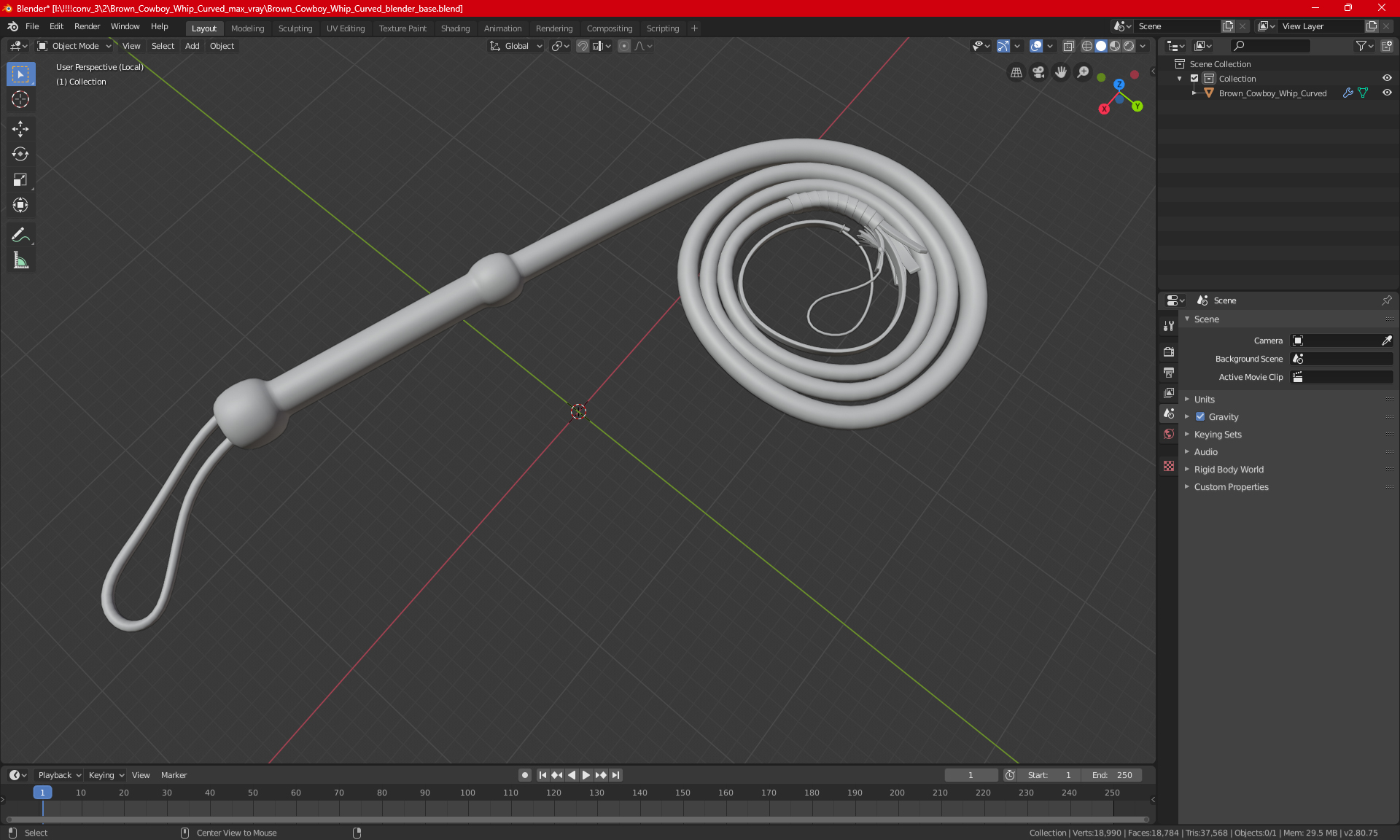Uncheck the Collection checkbox in outliner
The width and height of the screenshot is (1400, 840).
pyautogui.click(x=1194, y=79)
